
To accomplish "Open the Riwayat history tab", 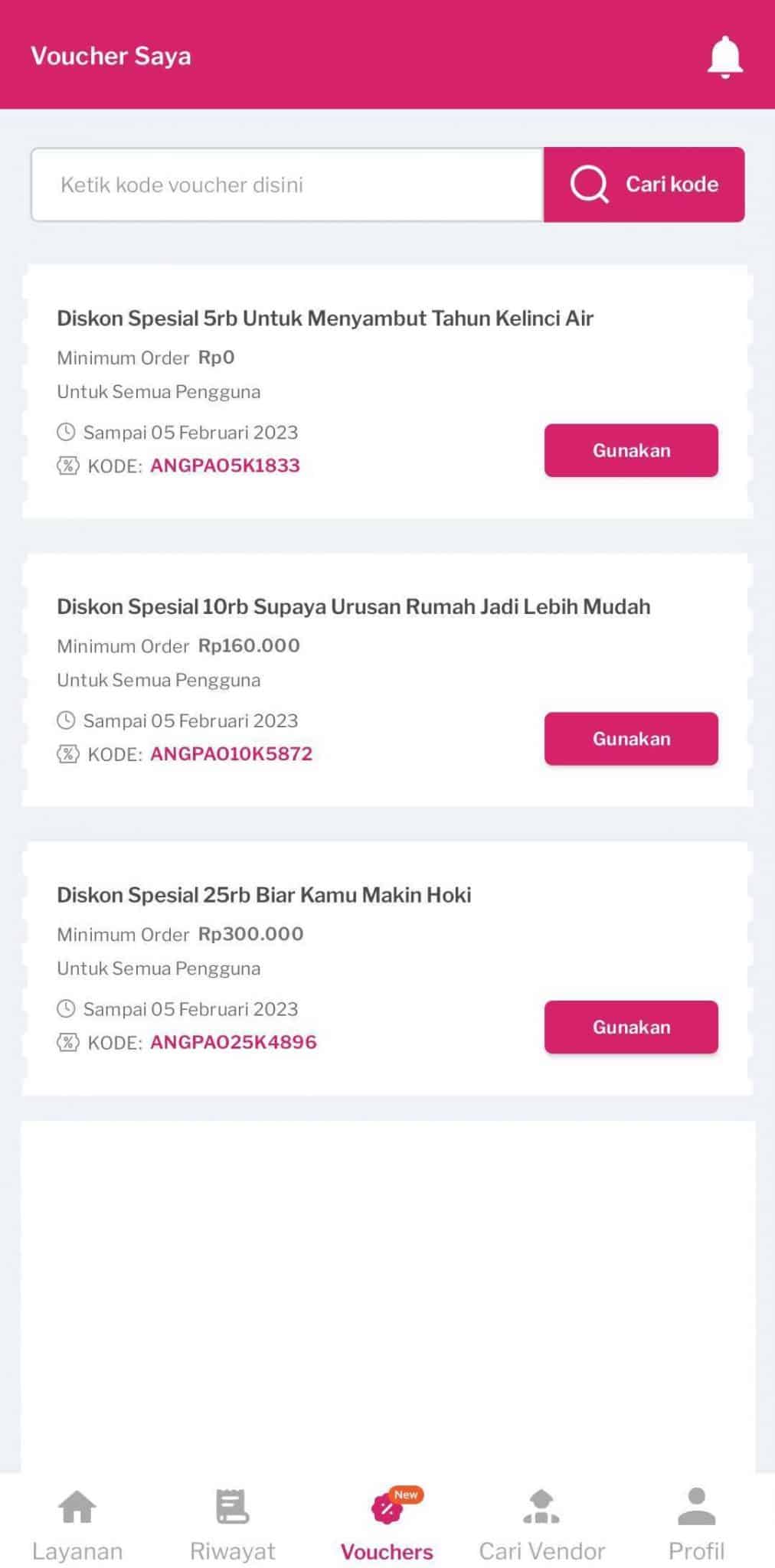I will 232,1525.
